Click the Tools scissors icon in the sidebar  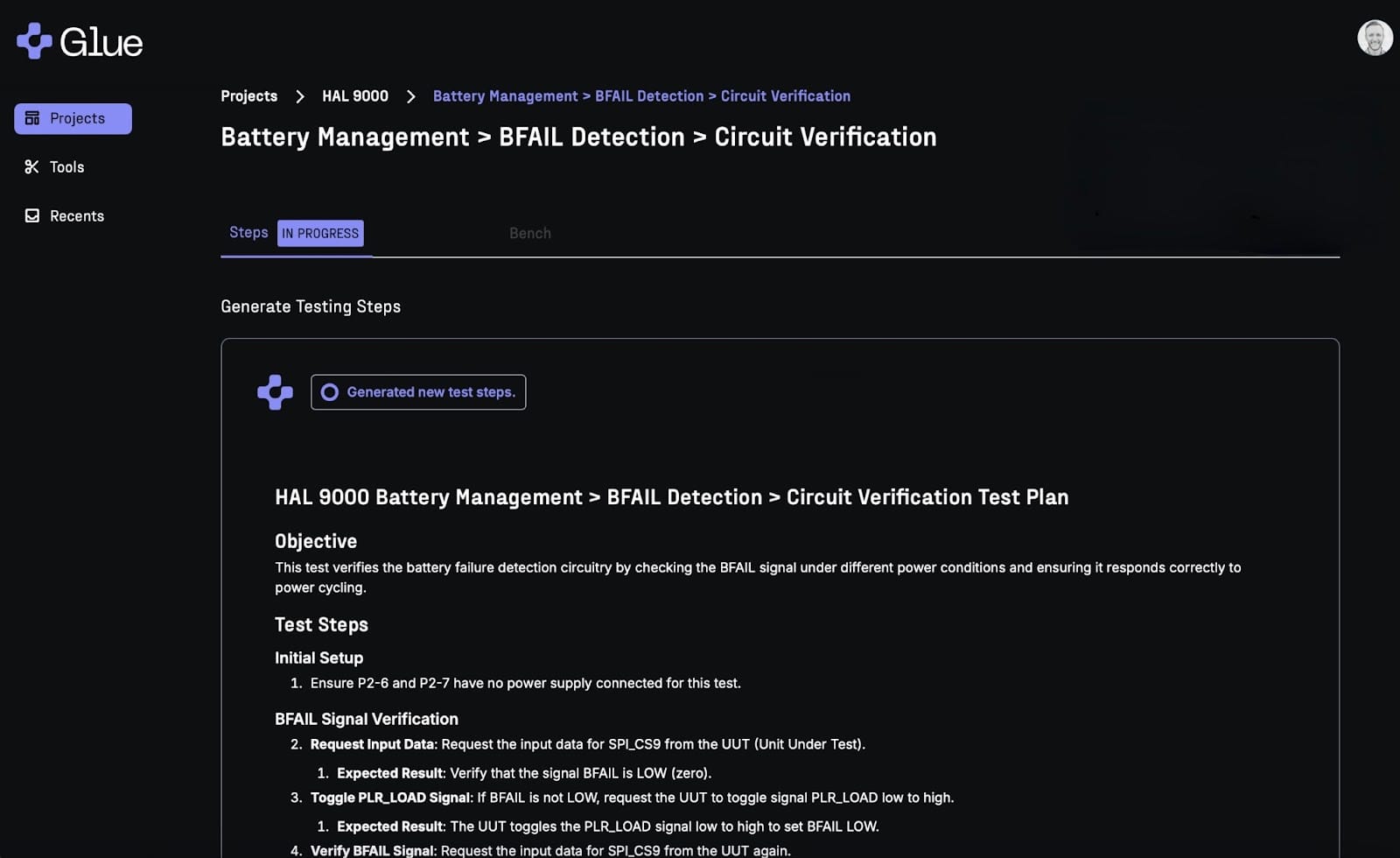click(x=32, y=167)
